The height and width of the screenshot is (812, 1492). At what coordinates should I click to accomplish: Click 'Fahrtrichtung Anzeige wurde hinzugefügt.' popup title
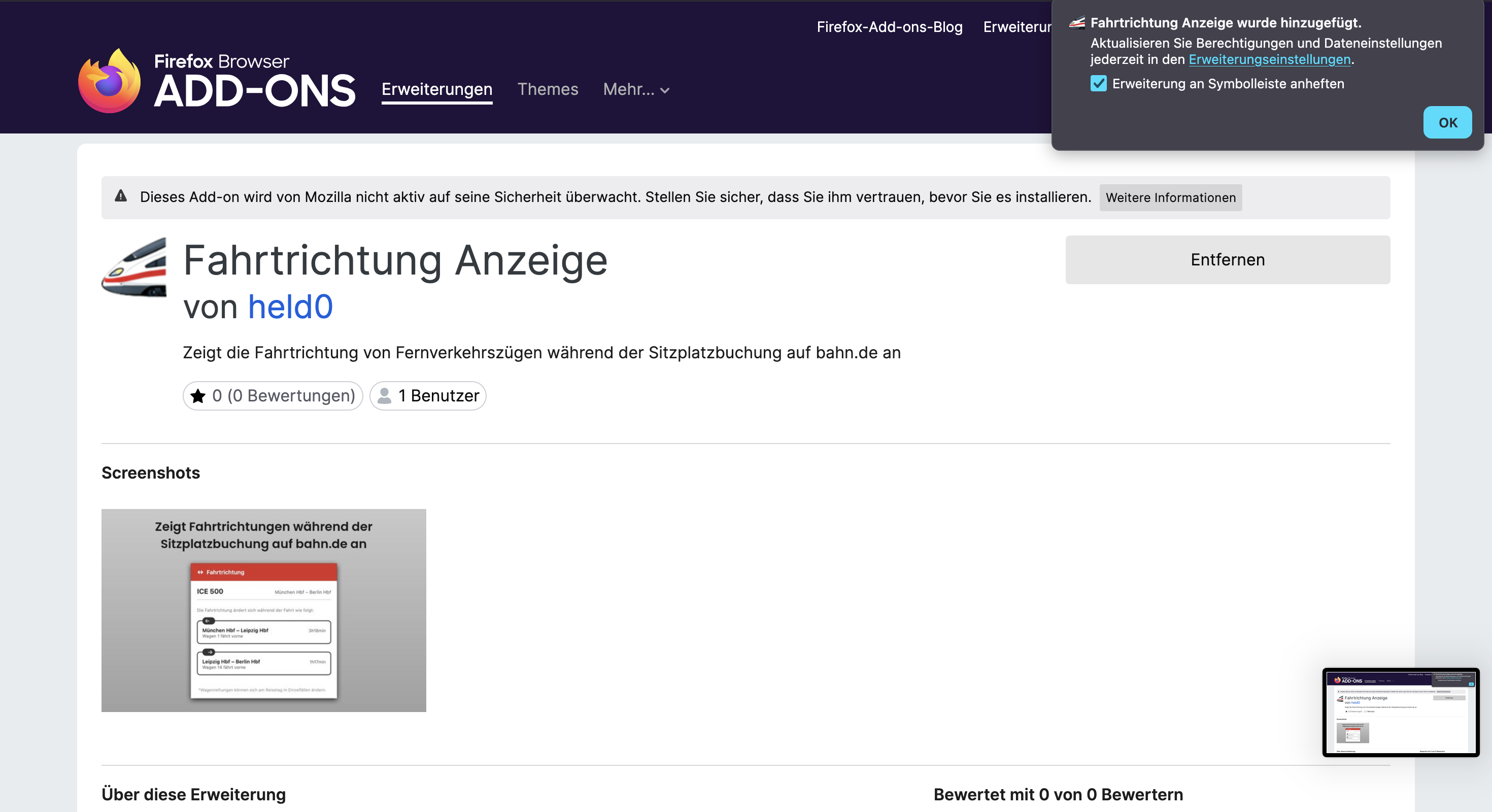[x=1226, y=23]
